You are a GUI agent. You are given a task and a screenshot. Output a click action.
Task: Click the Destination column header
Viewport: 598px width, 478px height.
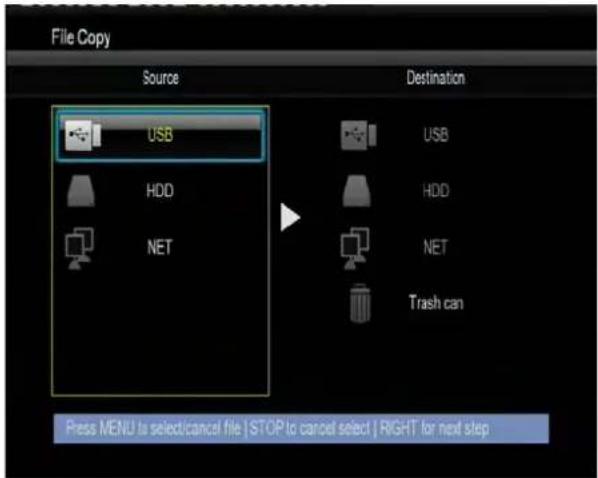(x=436, y=78)
